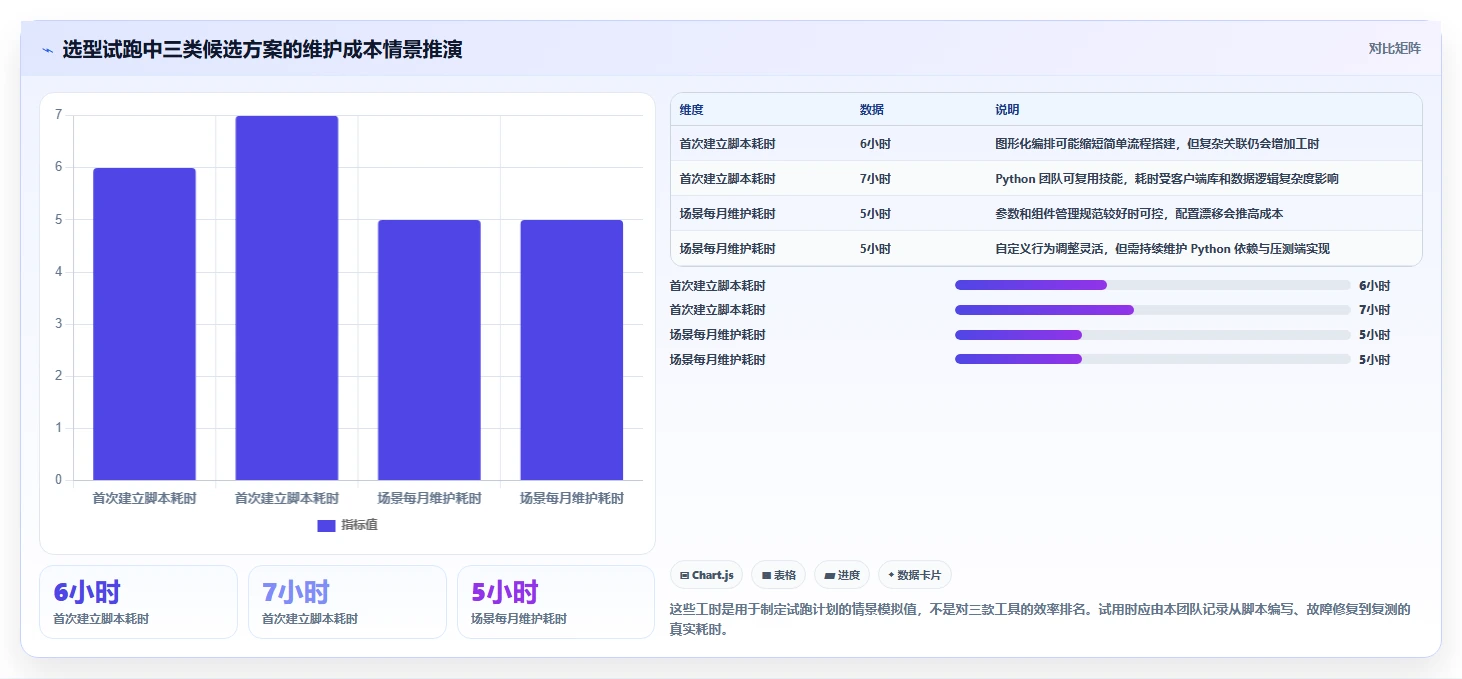1462x679 pixels.
Task: Click the 首次建立脚本耗时 cell in the 图形化编排 row
Action: (727, 144)
